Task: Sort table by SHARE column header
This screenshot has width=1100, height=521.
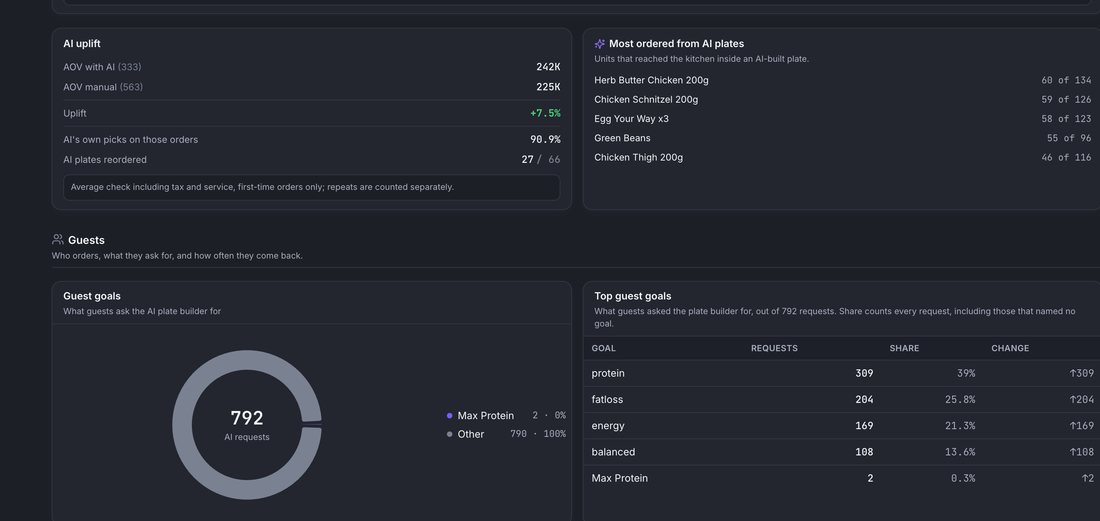Action: point(904,349)
